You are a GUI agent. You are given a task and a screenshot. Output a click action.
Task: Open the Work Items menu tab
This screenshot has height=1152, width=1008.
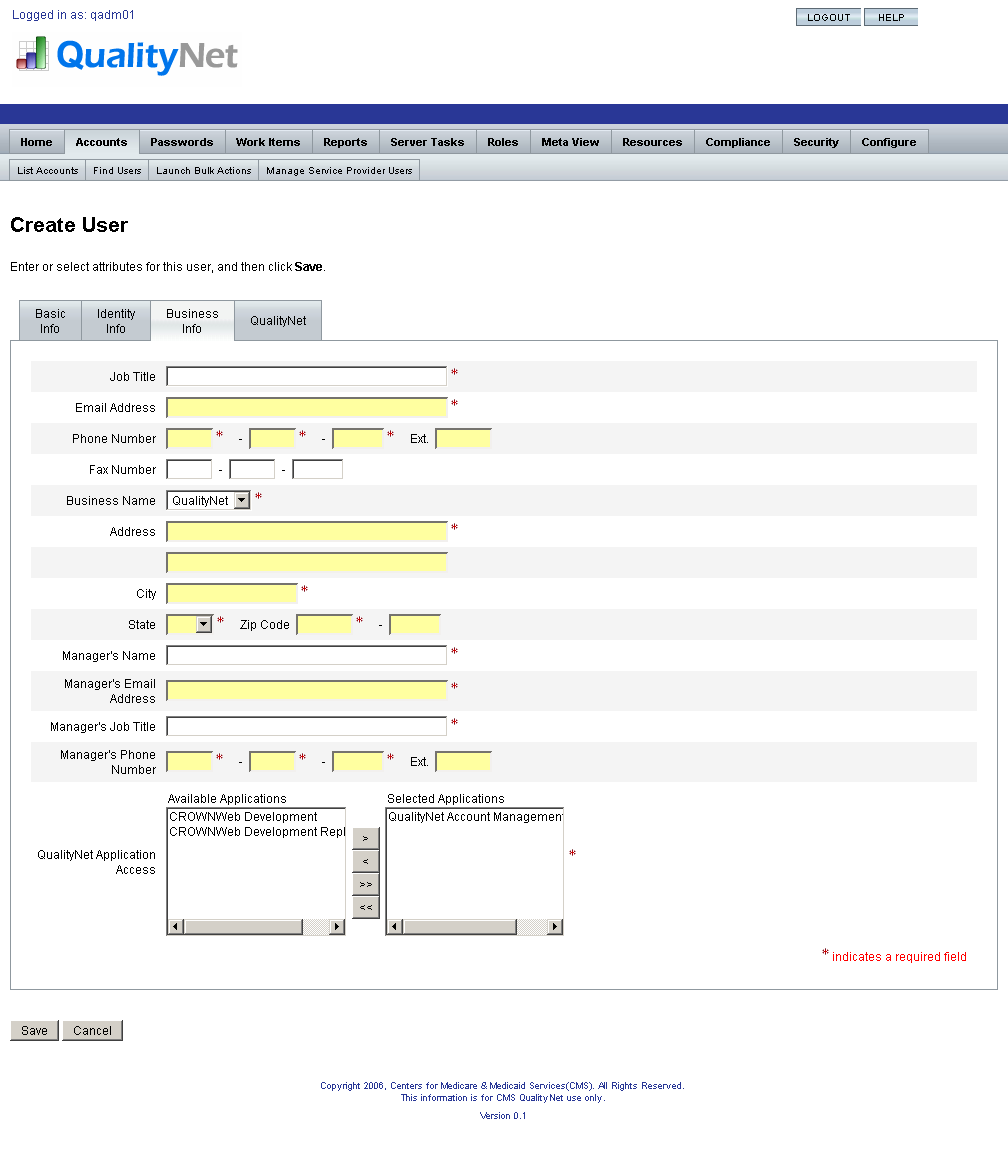click(268, 142)
